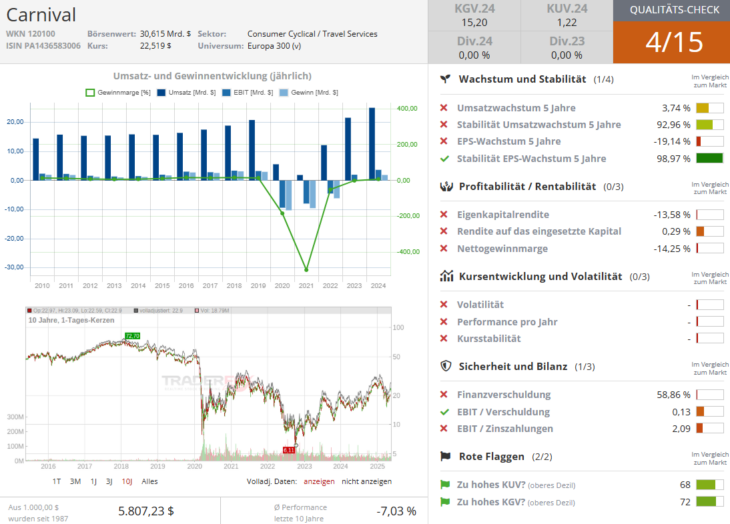The width and height of the screenshot is (730, 524).
Task: Click the Kursentwicklung und Volatilität chart icon
Action: 446,276
